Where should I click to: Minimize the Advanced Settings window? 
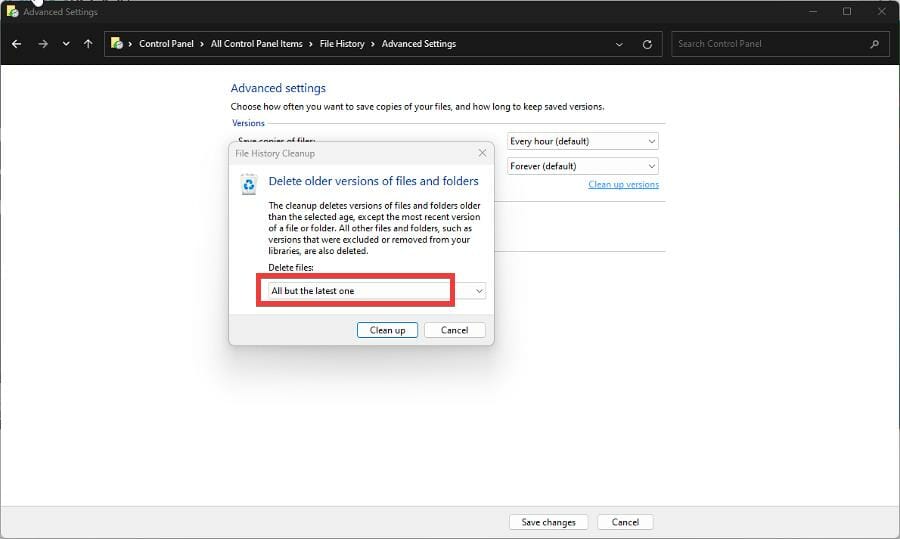click(813, 11)
